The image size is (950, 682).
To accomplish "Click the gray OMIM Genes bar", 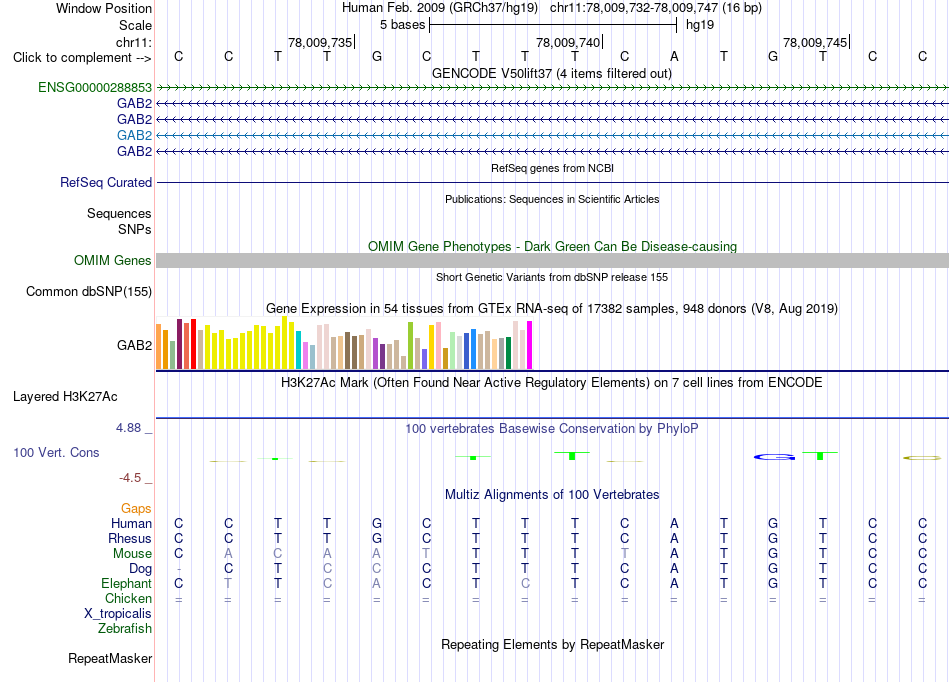I will 552,260.
